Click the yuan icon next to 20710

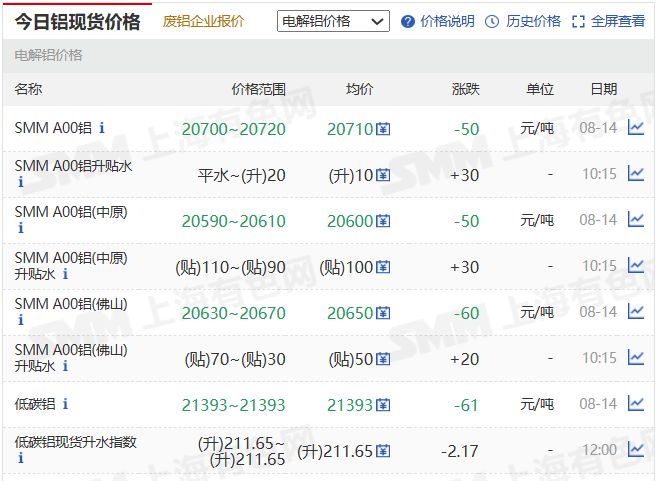click(383, 129)
